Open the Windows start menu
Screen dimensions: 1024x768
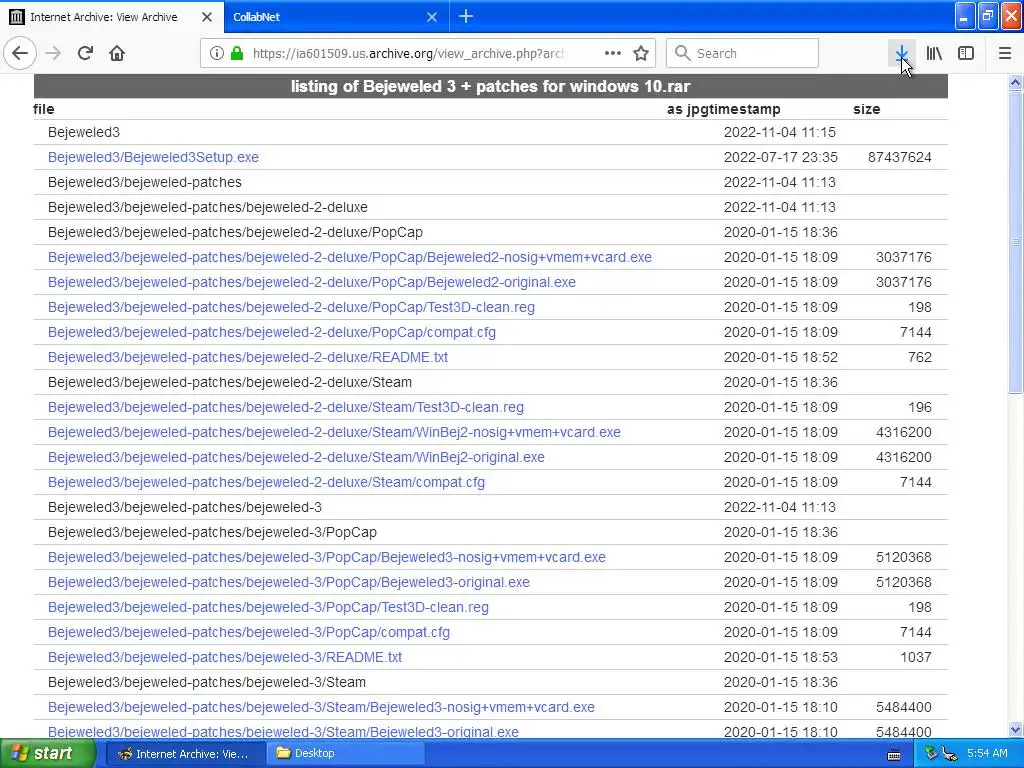[x=47, y=753]
